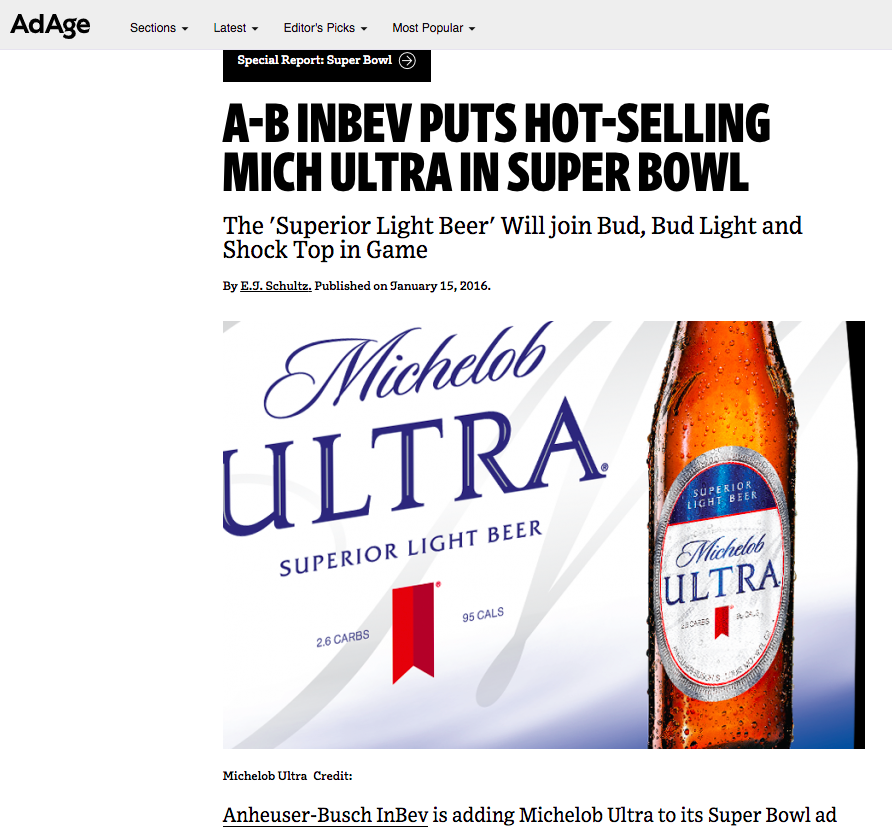Click the caret next to Sections
The width and height of the screenshot is (892, 832).
[185, 29]
